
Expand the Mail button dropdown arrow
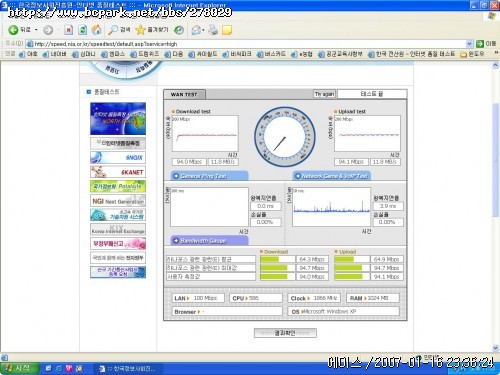[x=203, y=30]
